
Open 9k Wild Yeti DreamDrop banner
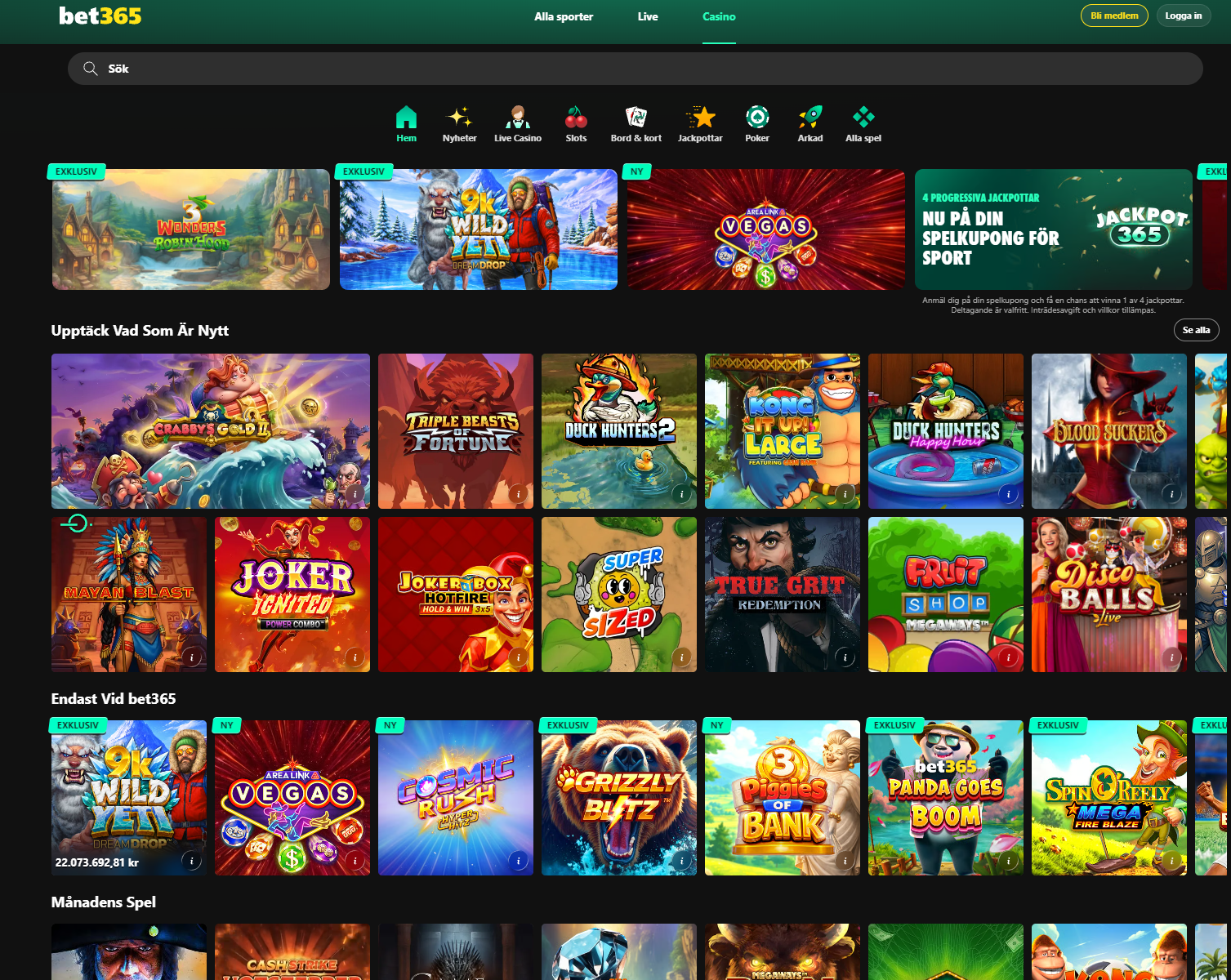click(479, 229)
